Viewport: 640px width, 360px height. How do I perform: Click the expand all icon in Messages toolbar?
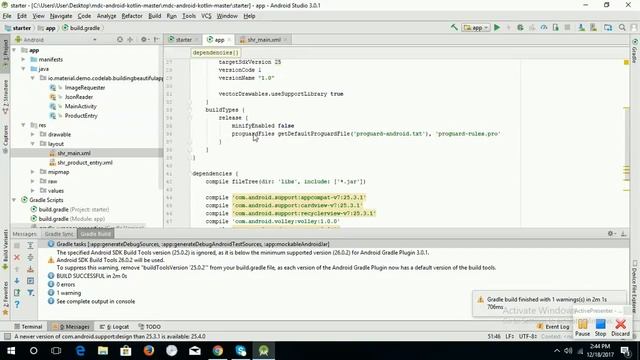30,245
